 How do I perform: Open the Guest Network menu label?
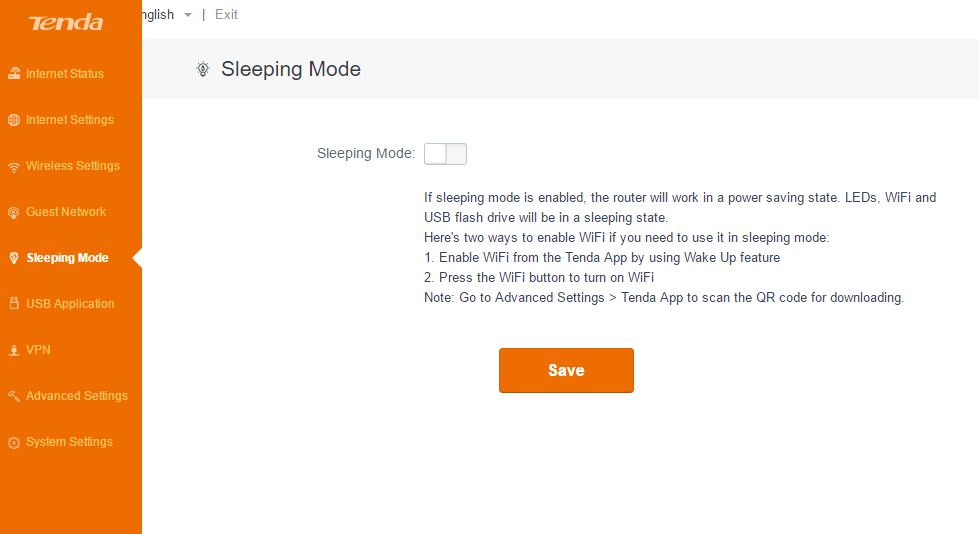[66, 212]
